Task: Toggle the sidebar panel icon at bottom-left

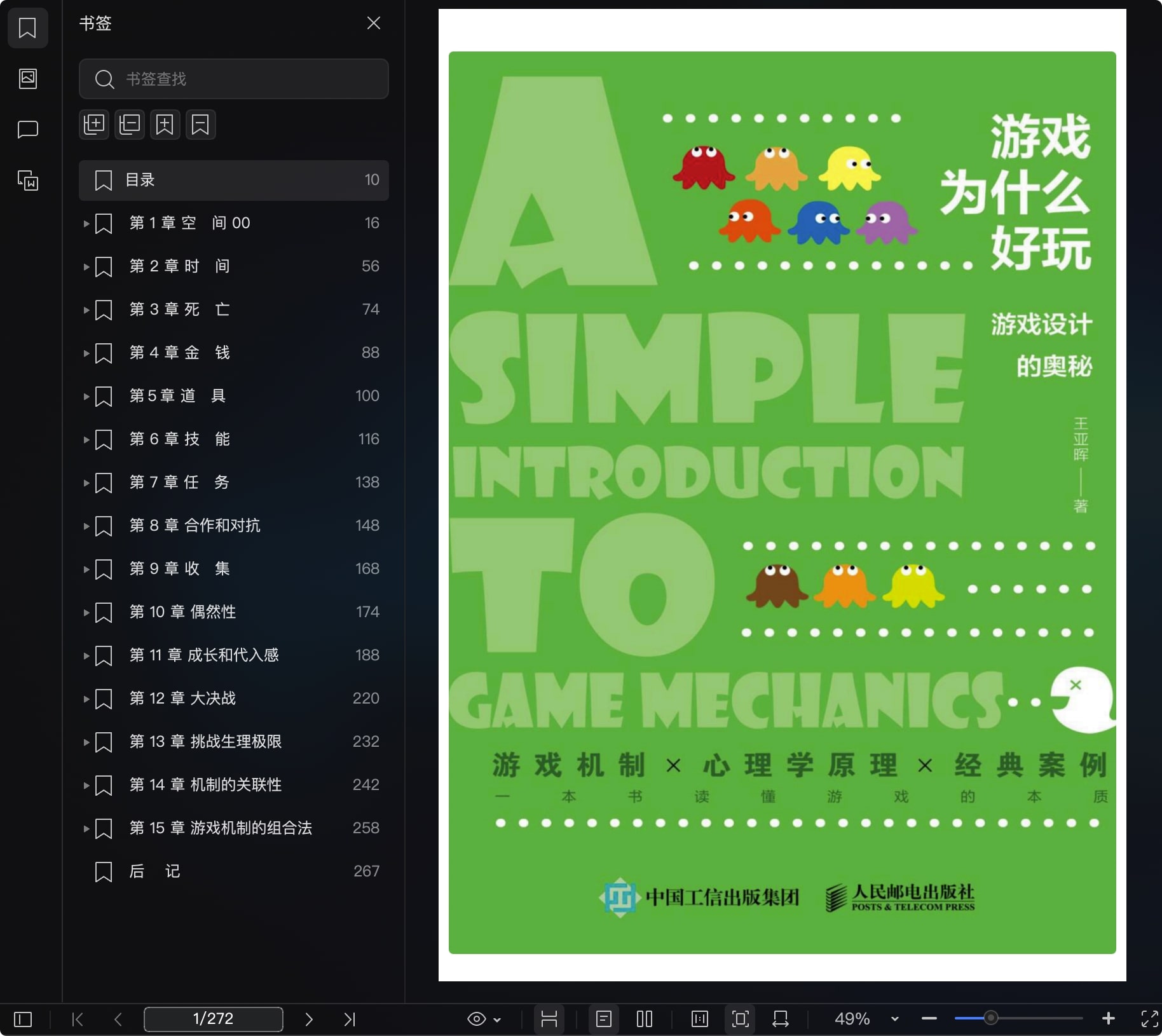Action: coord(23,1019)
